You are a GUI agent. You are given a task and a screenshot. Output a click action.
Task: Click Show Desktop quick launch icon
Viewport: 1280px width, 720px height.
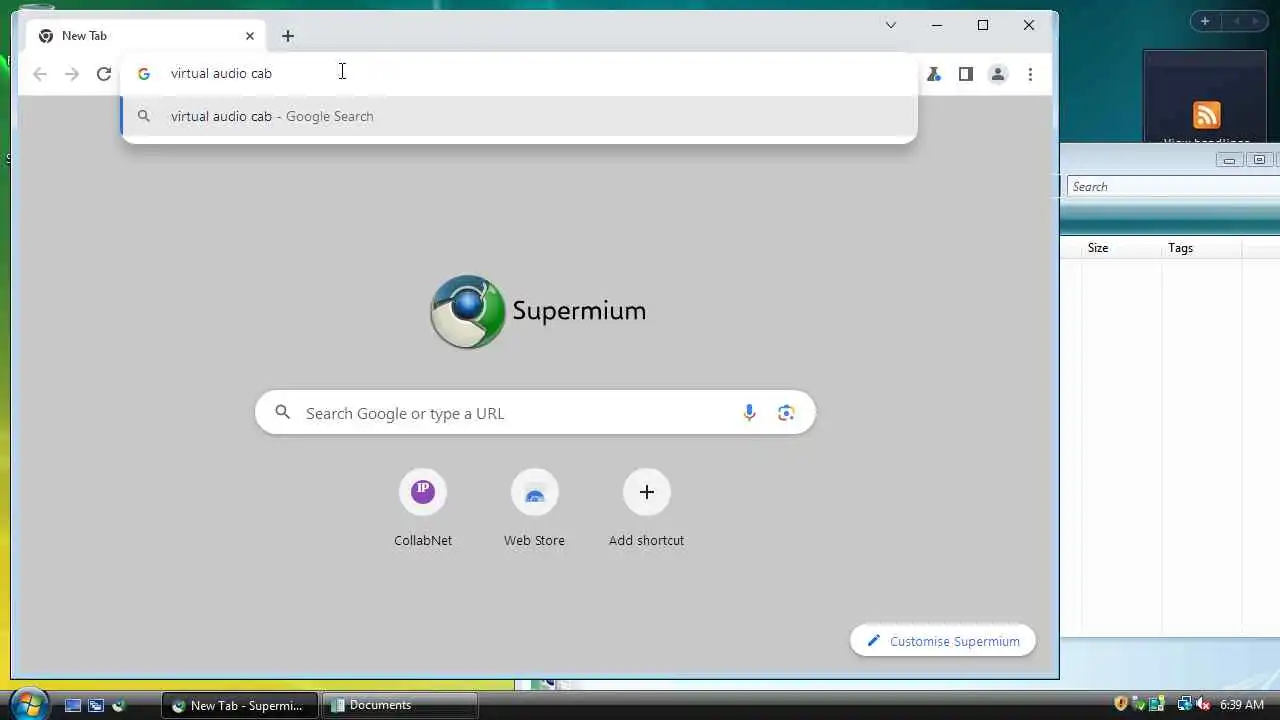(73, 705)
